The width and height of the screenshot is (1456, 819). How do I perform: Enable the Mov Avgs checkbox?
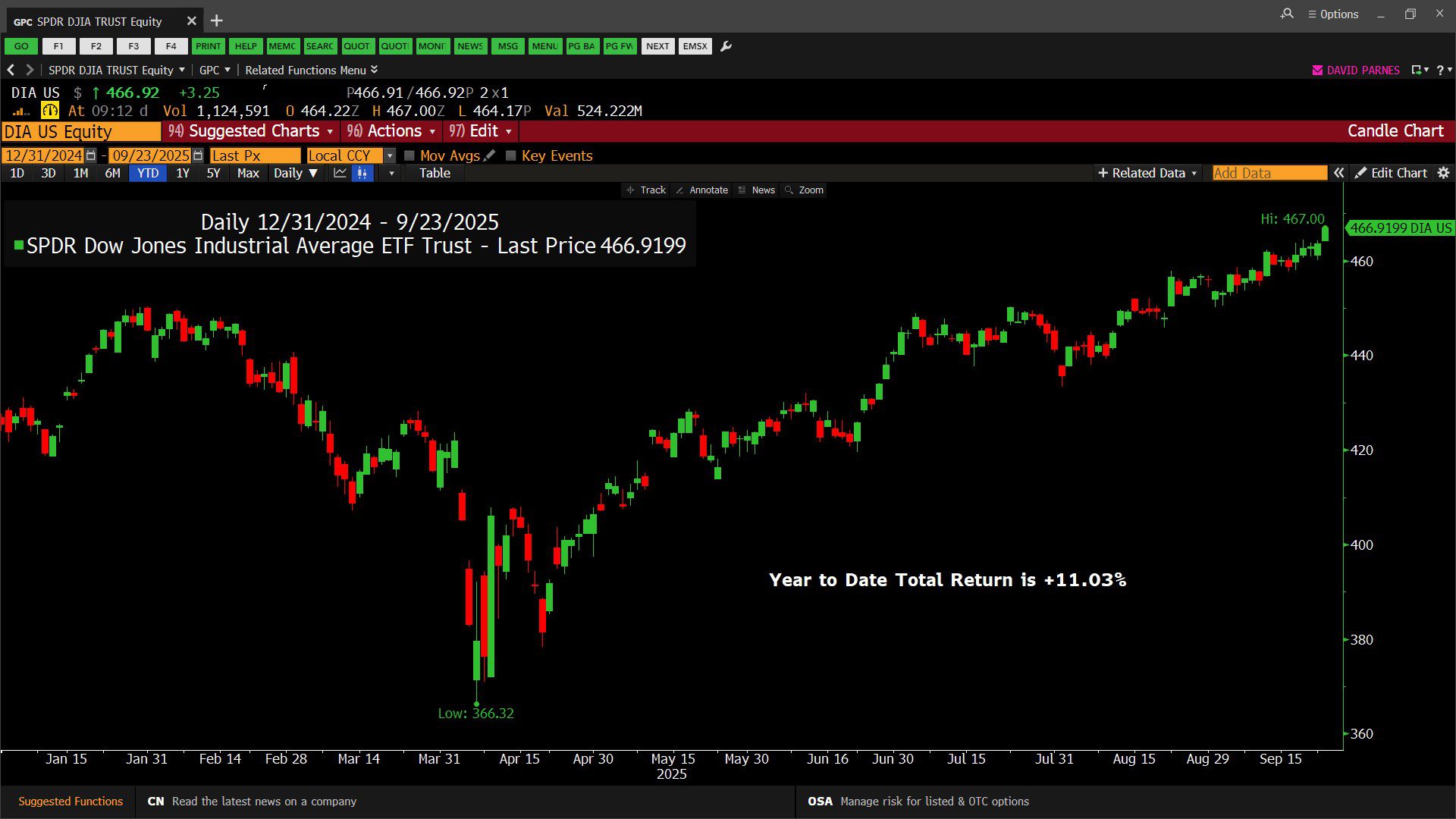pos(409,155)
